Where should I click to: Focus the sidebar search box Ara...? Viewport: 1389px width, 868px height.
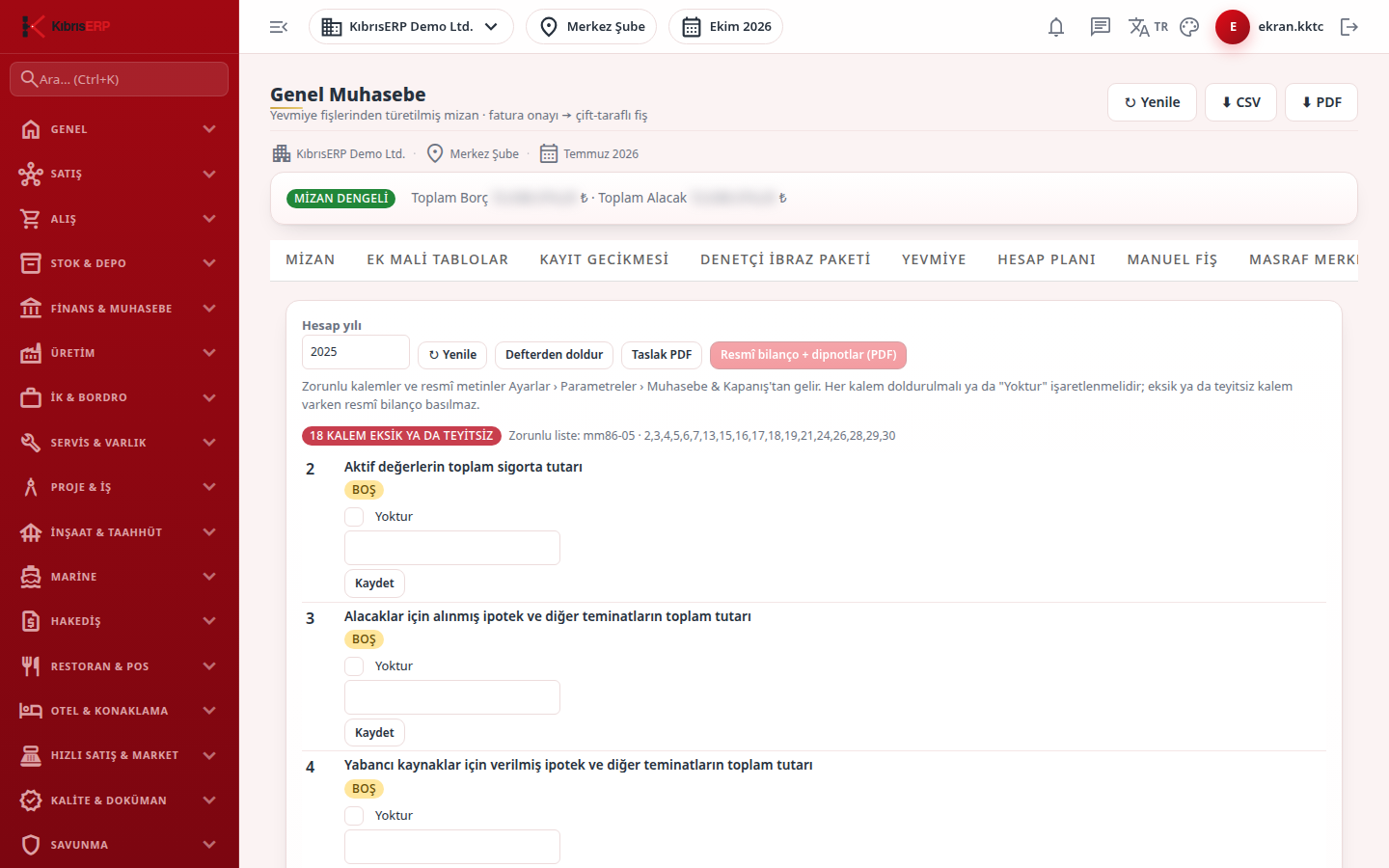tap(120, 79)
